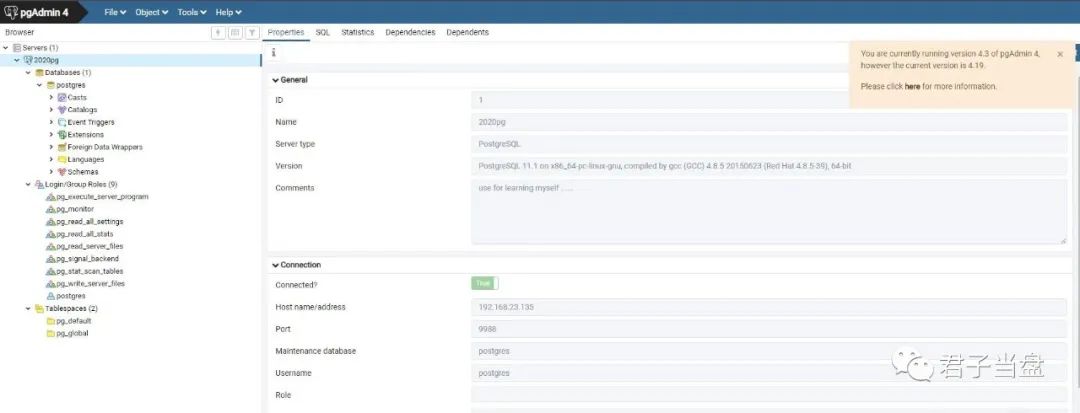The height and width of the screenshot is (413, 1080).
Task: Toggle the Connected? True switch
Action: click(x=484, y=284)
